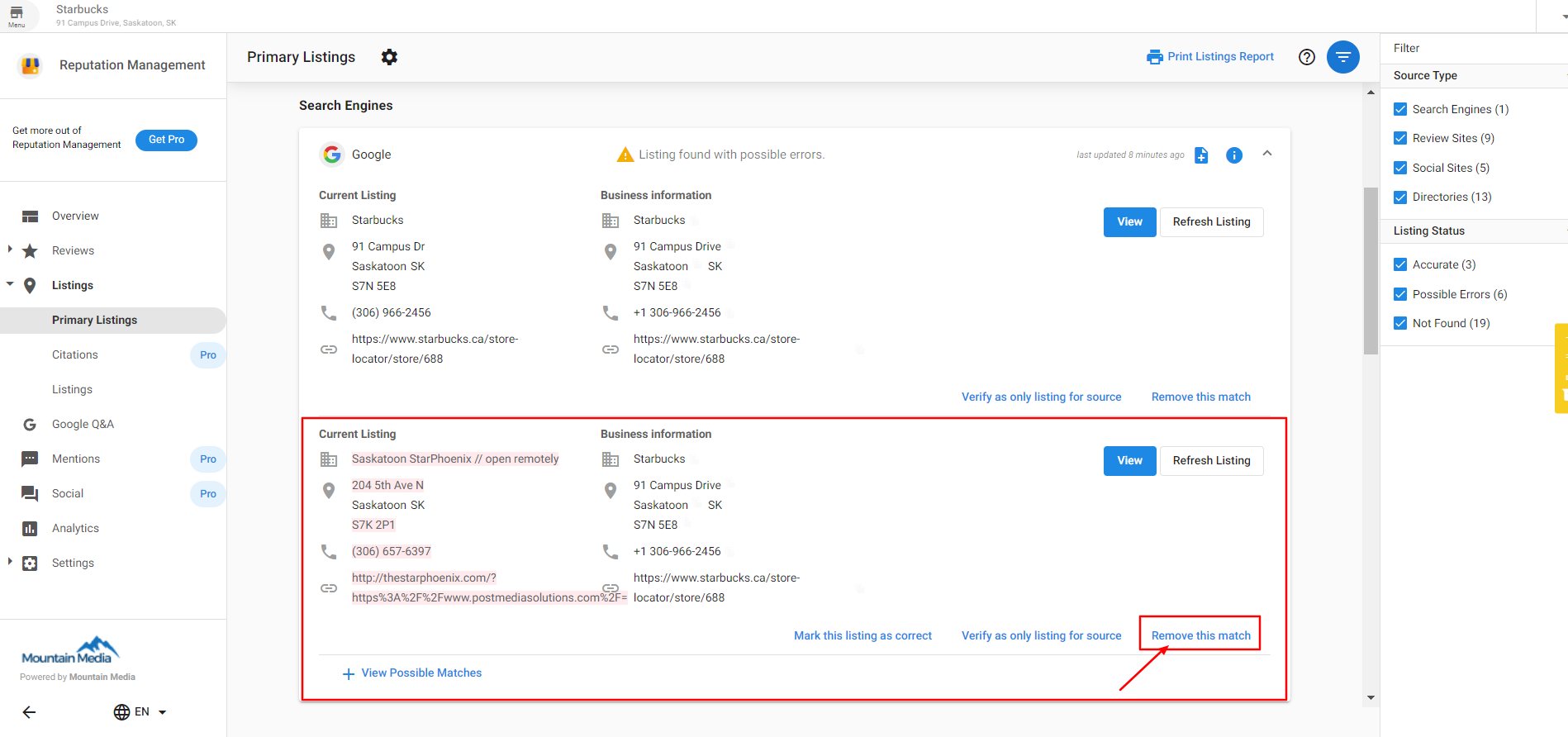Click the Pro badge next to Social

[x=208, y=494]
